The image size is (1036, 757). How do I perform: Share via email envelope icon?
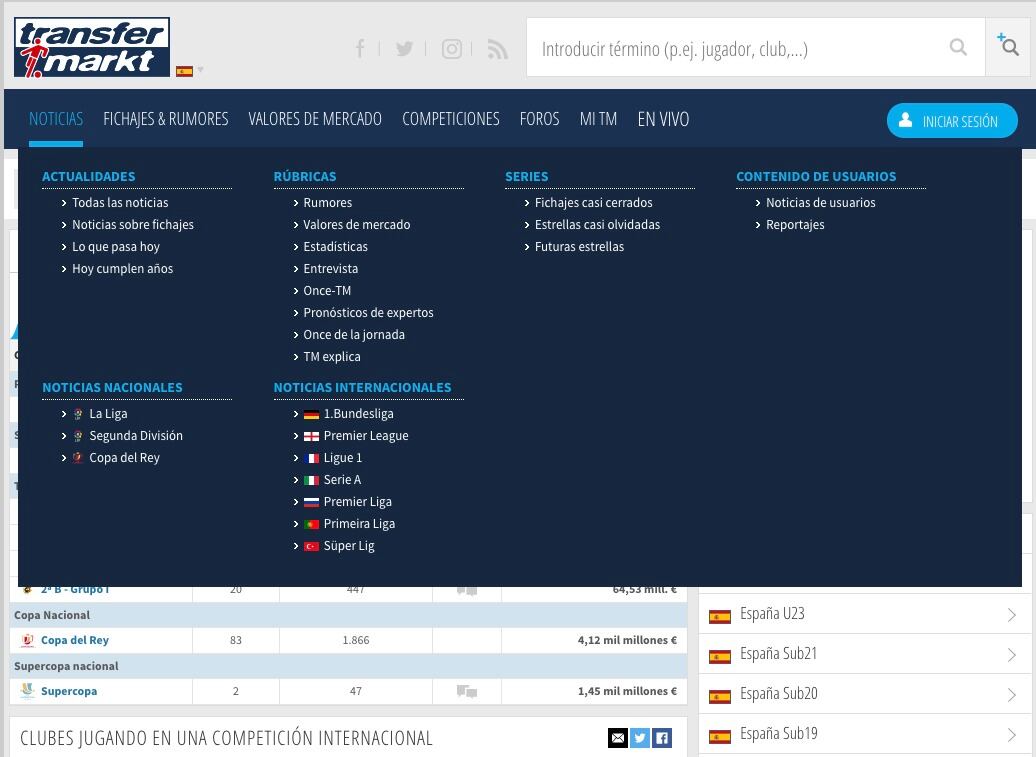coord(618,738)
